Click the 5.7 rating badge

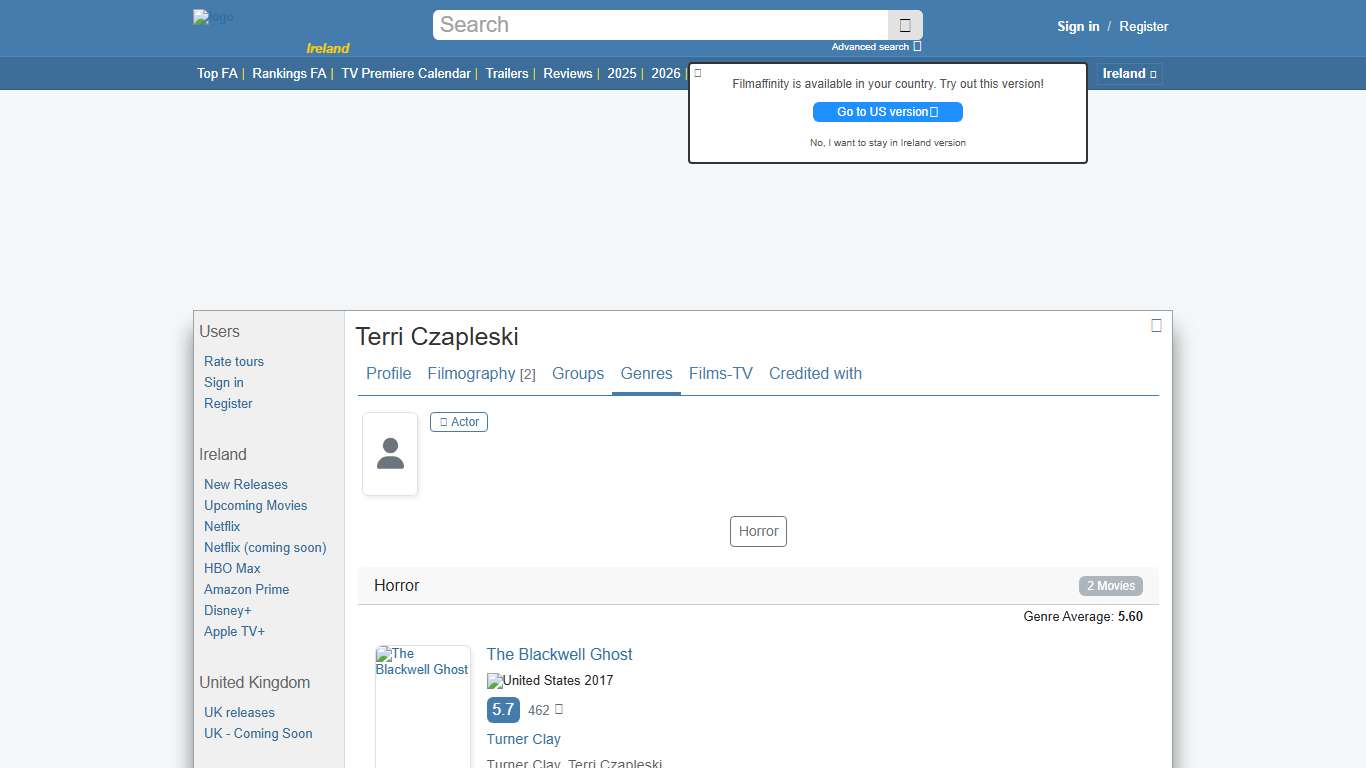(503, 710)
